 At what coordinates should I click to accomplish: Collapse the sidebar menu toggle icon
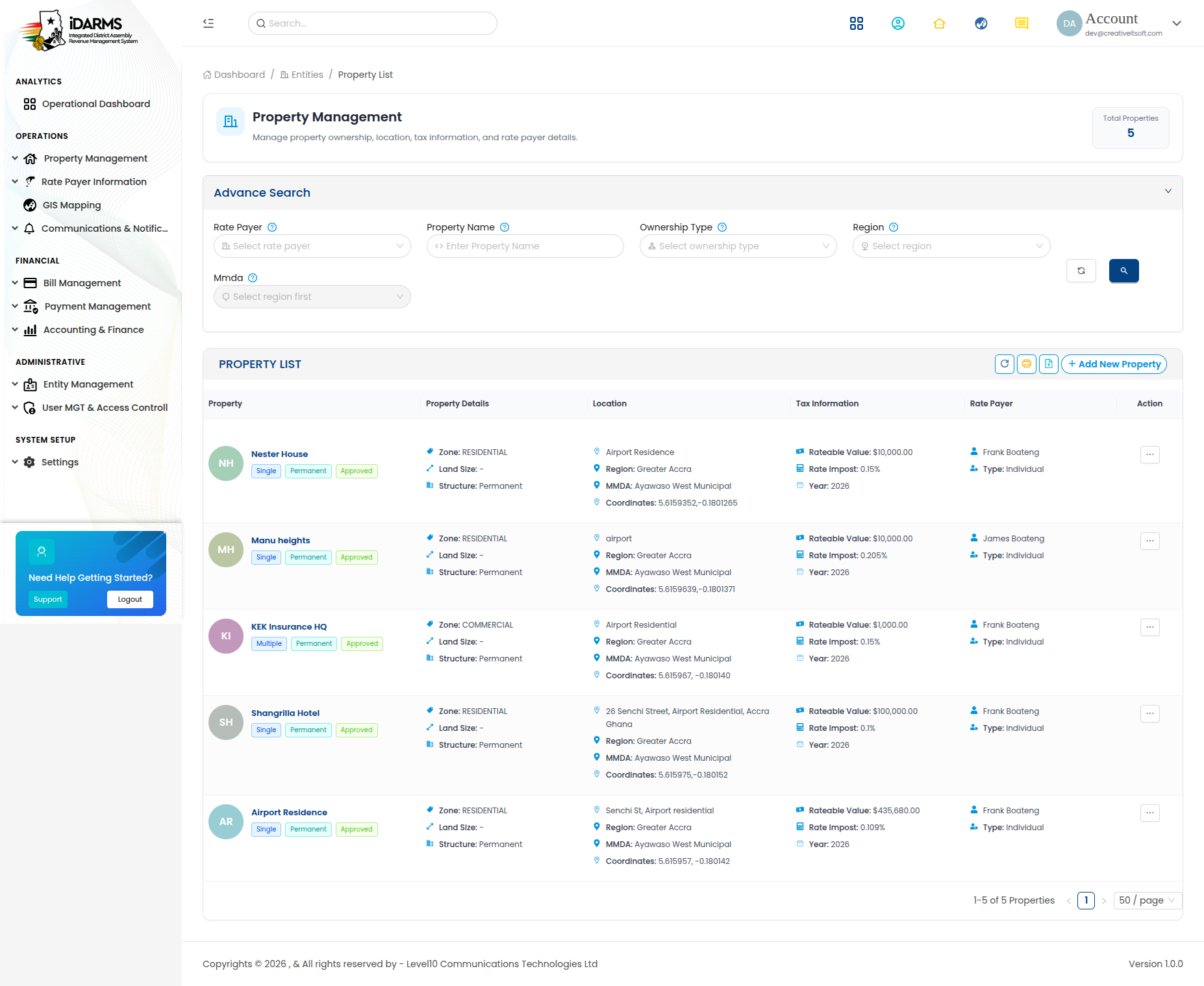pos(208,23)
